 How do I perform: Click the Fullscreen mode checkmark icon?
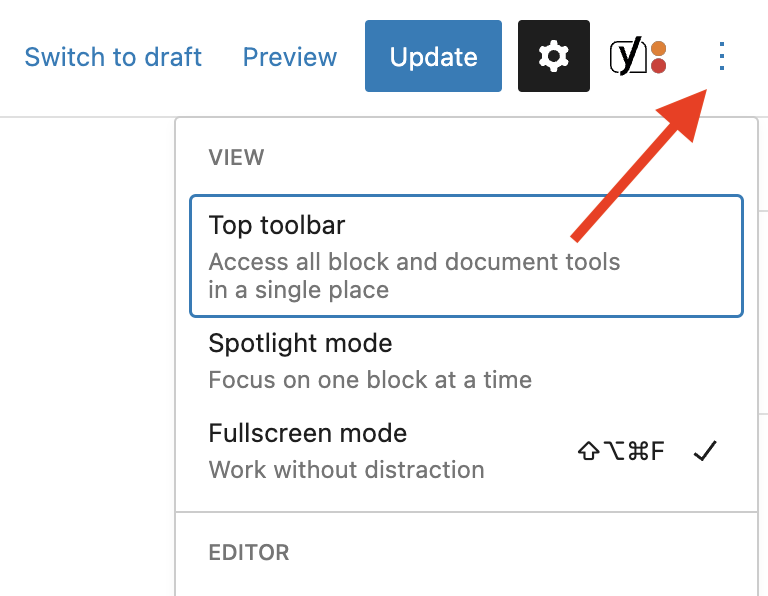(705, 451)
